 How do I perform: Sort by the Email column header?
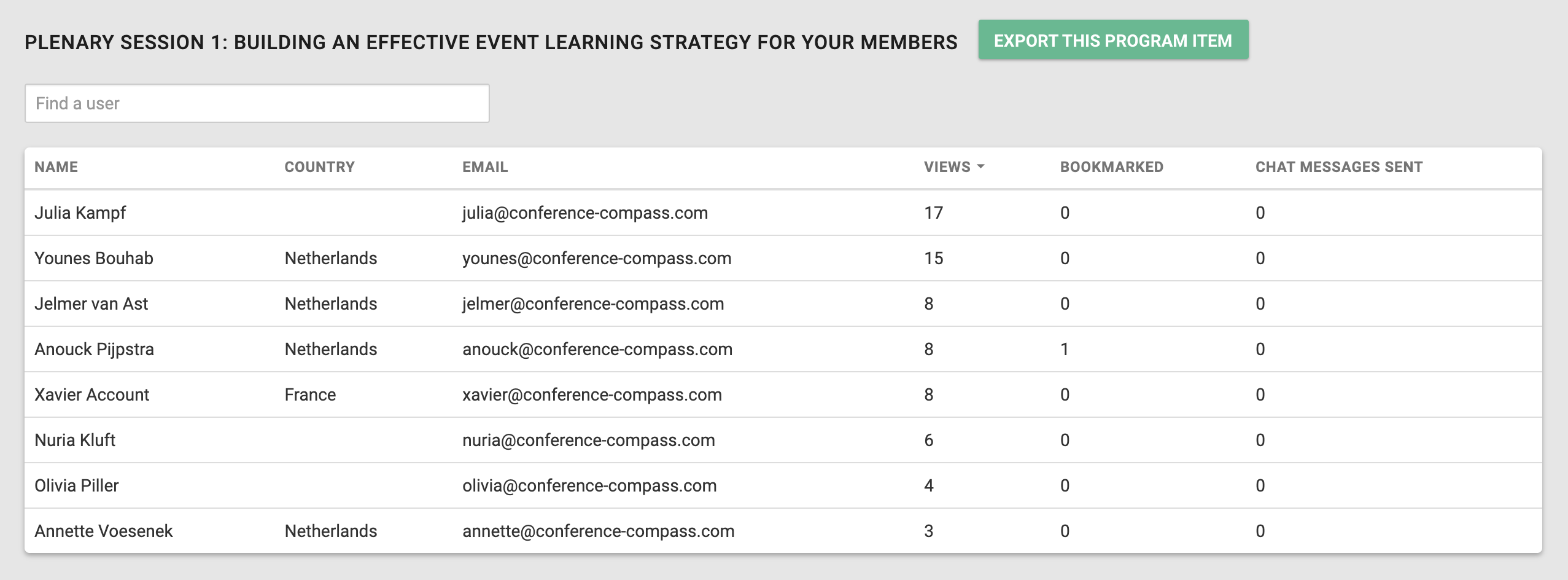484,167
